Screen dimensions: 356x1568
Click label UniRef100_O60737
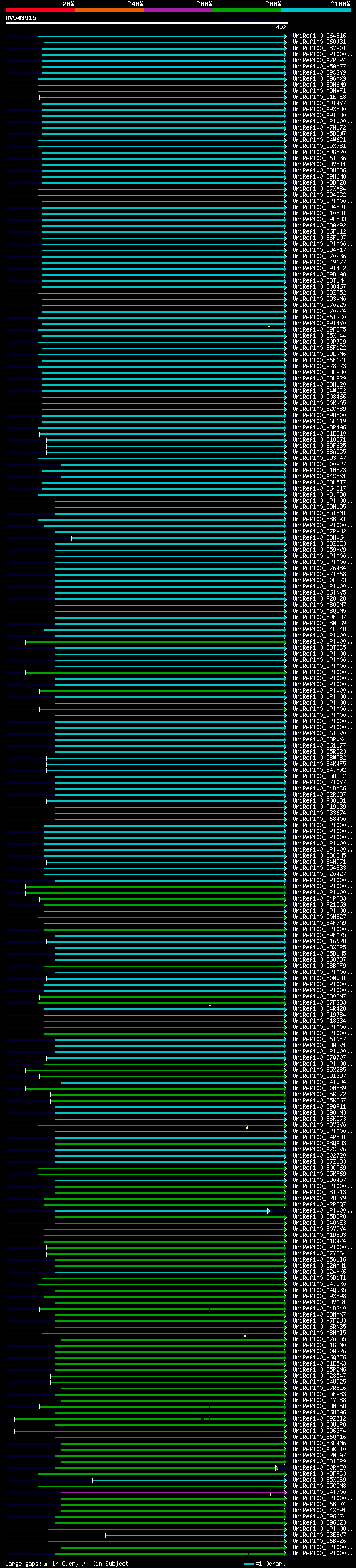coord(319,960)
